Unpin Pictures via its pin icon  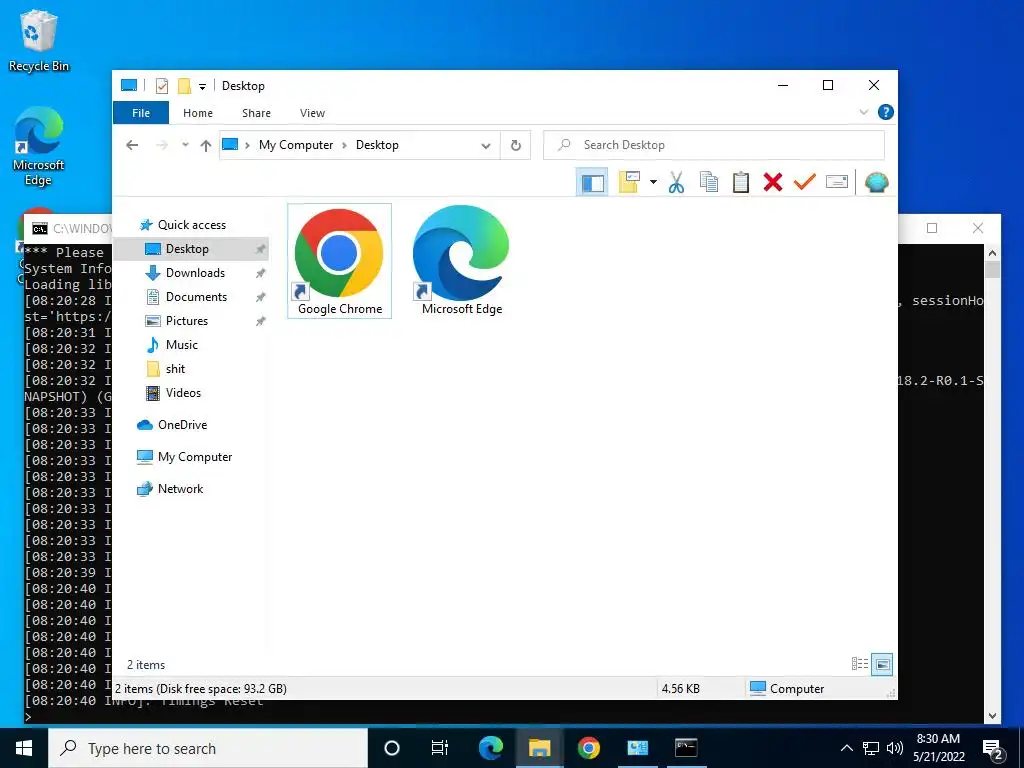(260, 321)
